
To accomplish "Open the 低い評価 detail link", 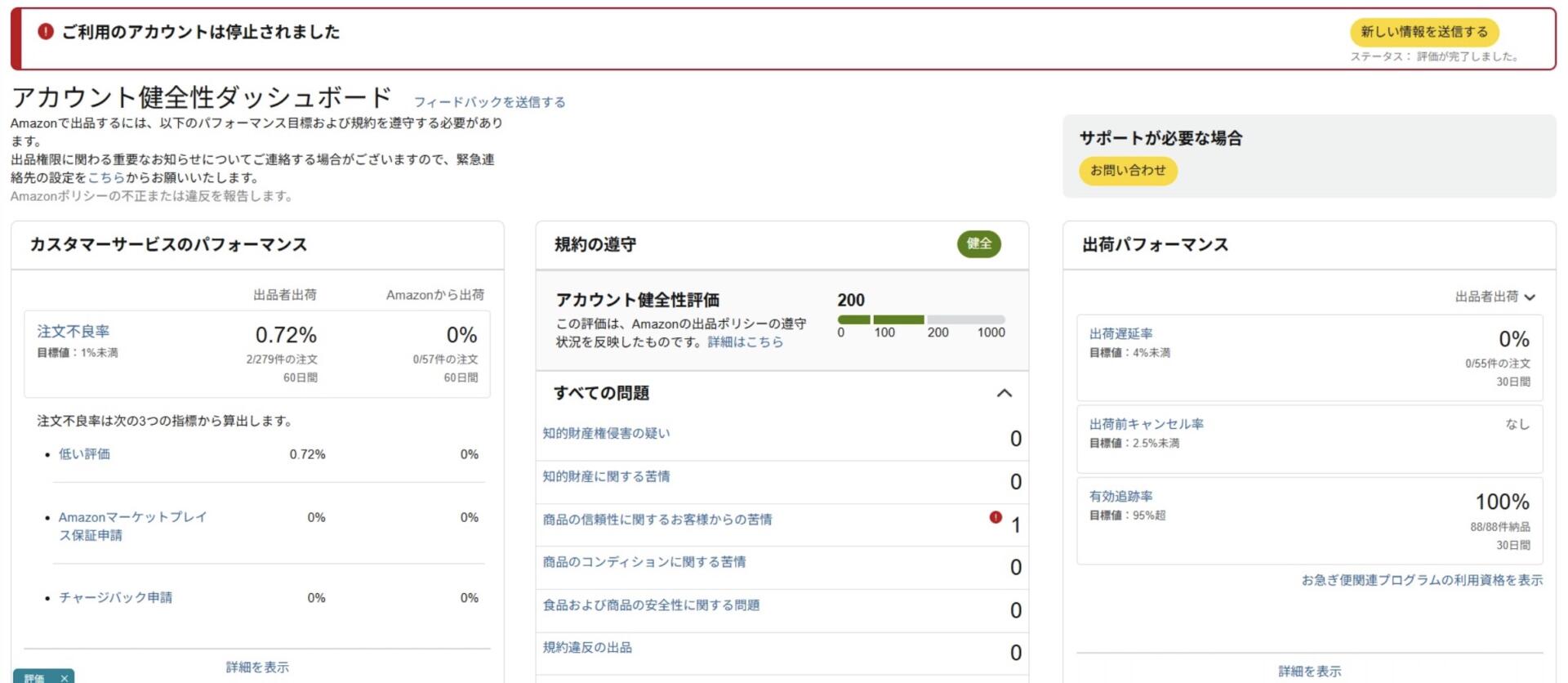I will pos(84,454).
